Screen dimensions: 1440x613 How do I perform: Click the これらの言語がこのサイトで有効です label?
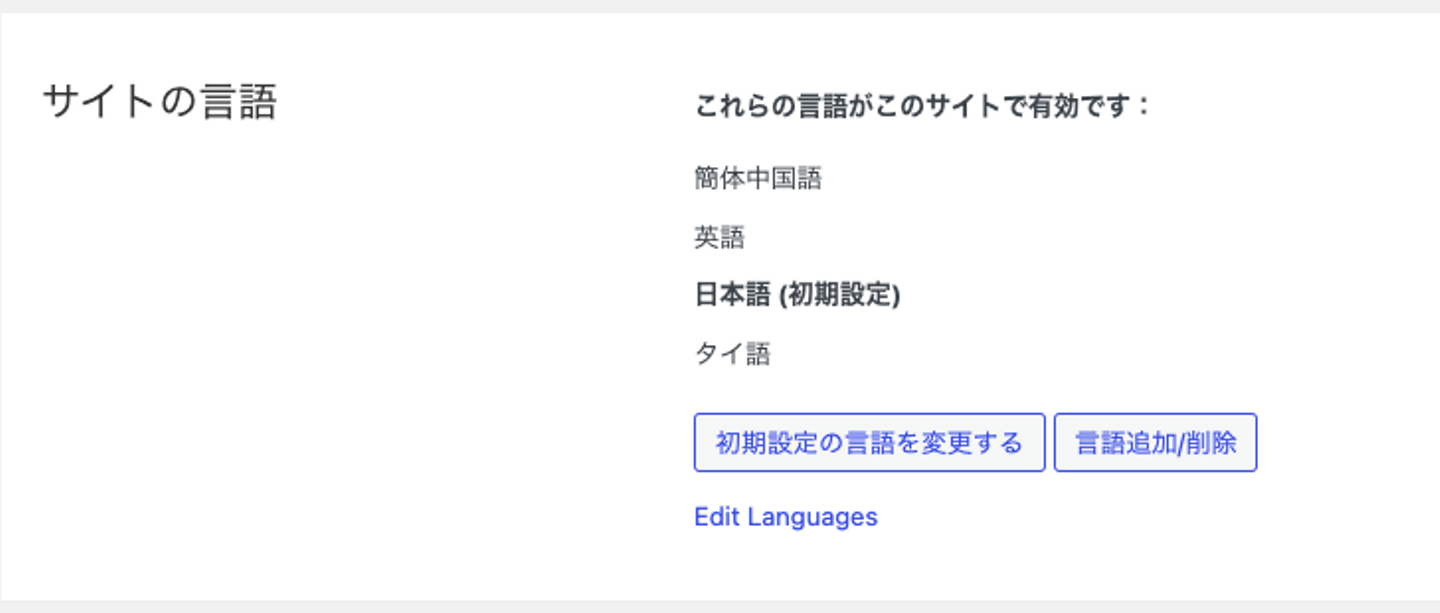923,106
